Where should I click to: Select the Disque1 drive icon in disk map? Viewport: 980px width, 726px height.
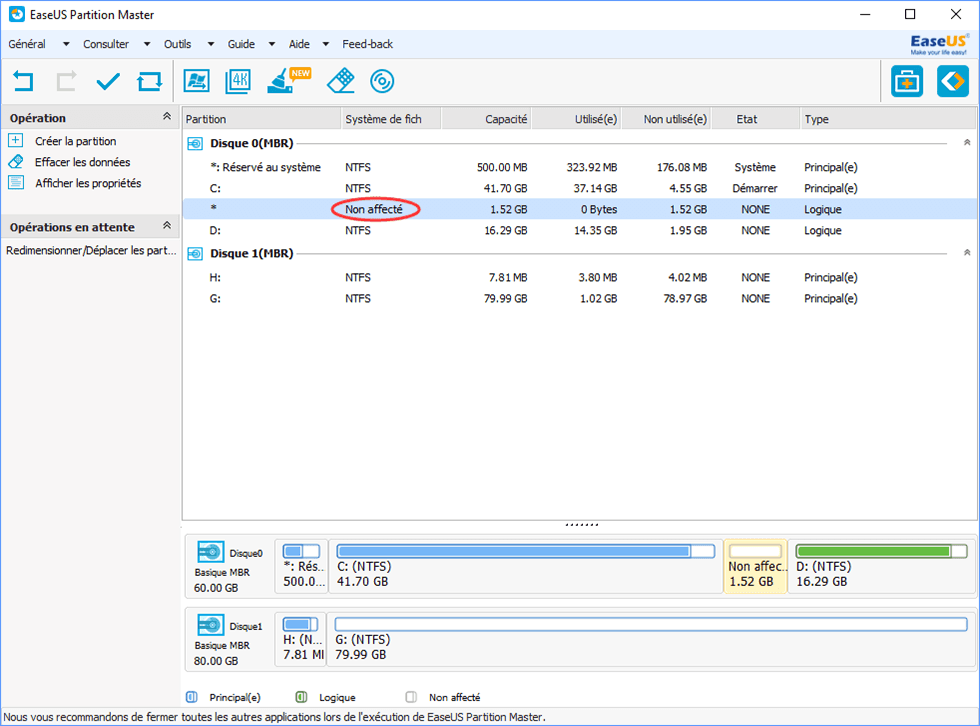click(211, 625)
